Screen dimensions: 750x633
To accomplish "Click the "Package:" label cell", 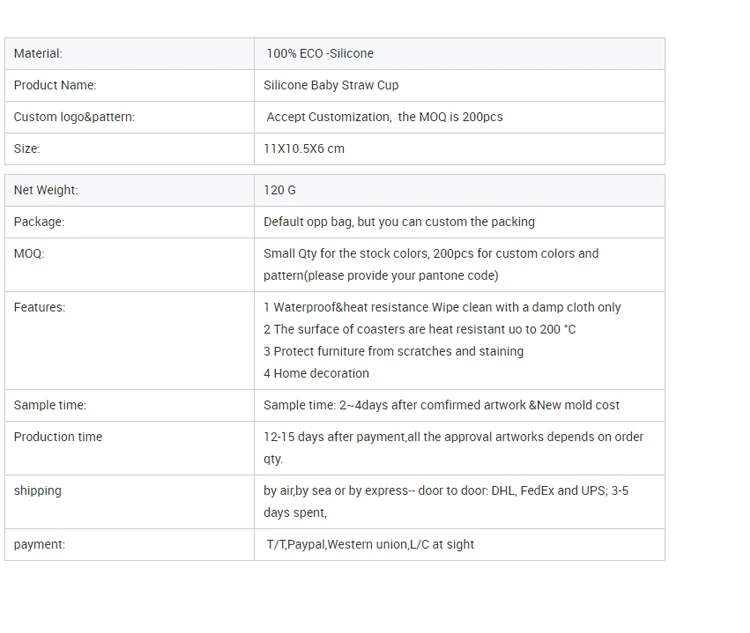I will 39,222.
